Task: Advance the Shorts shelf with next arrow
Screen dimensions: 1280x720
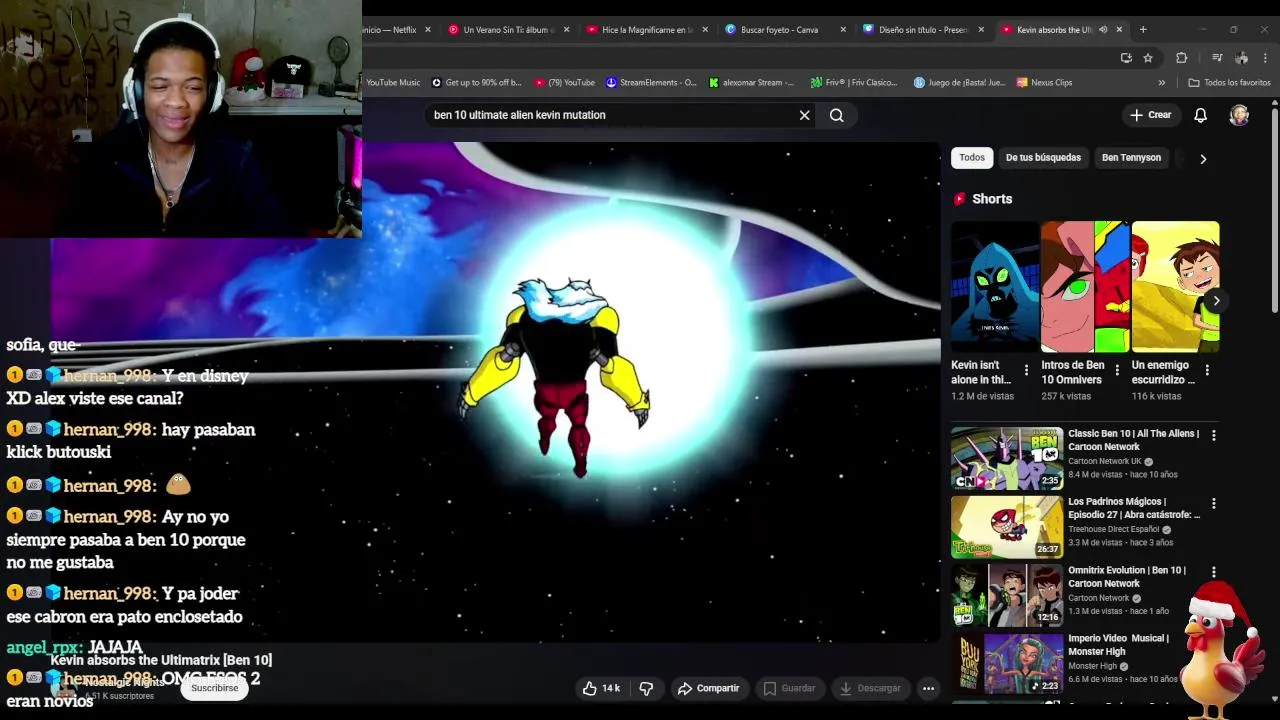Action: click(1216, 300)
